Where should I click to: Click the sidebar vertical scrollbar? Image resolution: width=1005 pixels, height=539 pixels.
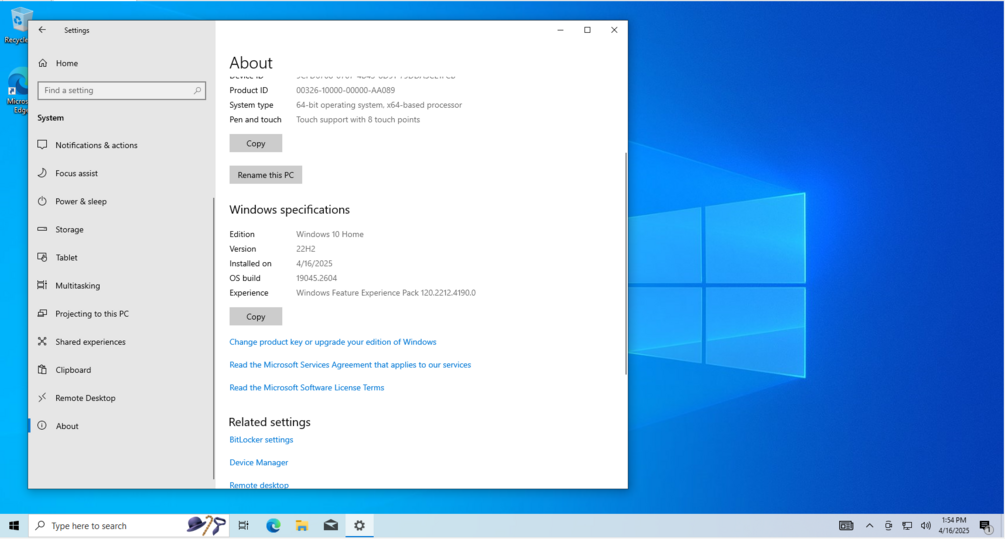click(213, 338)
